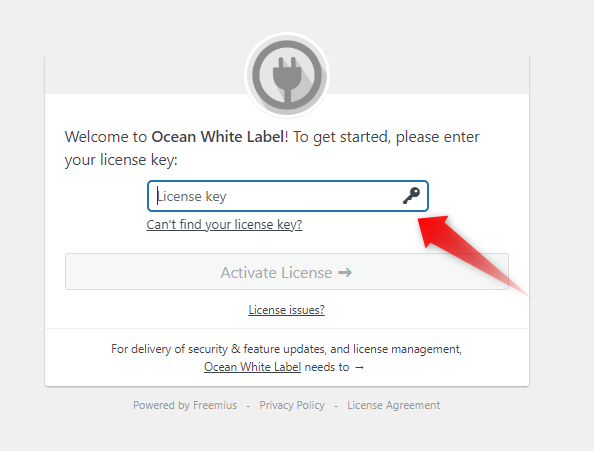Click the gray header band behind logo
Image resolution: width=594 pixels, height=451 pixels.
point(144,74)
